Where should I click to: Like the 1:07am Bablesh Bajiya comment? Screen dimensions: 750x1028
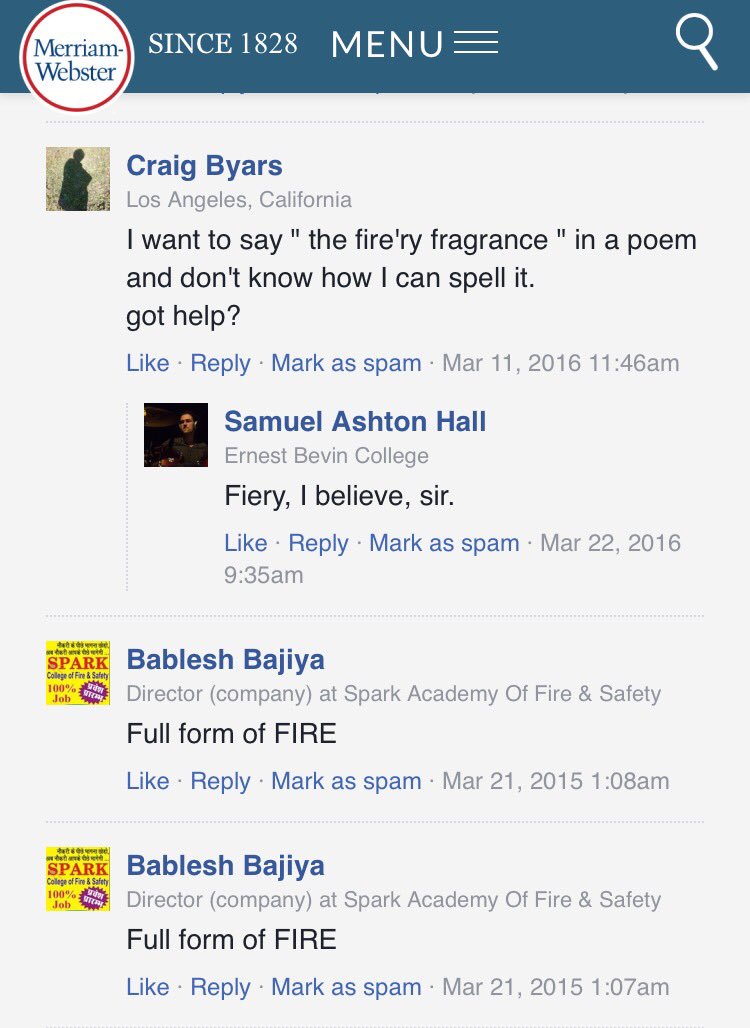(x=148, y=987)
